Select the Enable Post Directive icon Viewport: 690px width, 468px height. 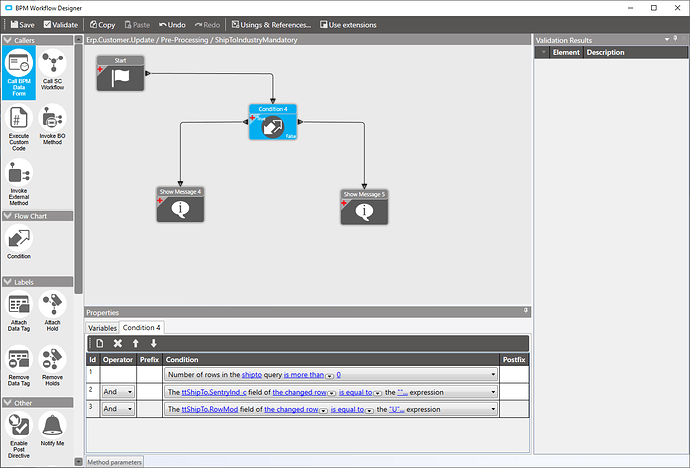point(19,435)
